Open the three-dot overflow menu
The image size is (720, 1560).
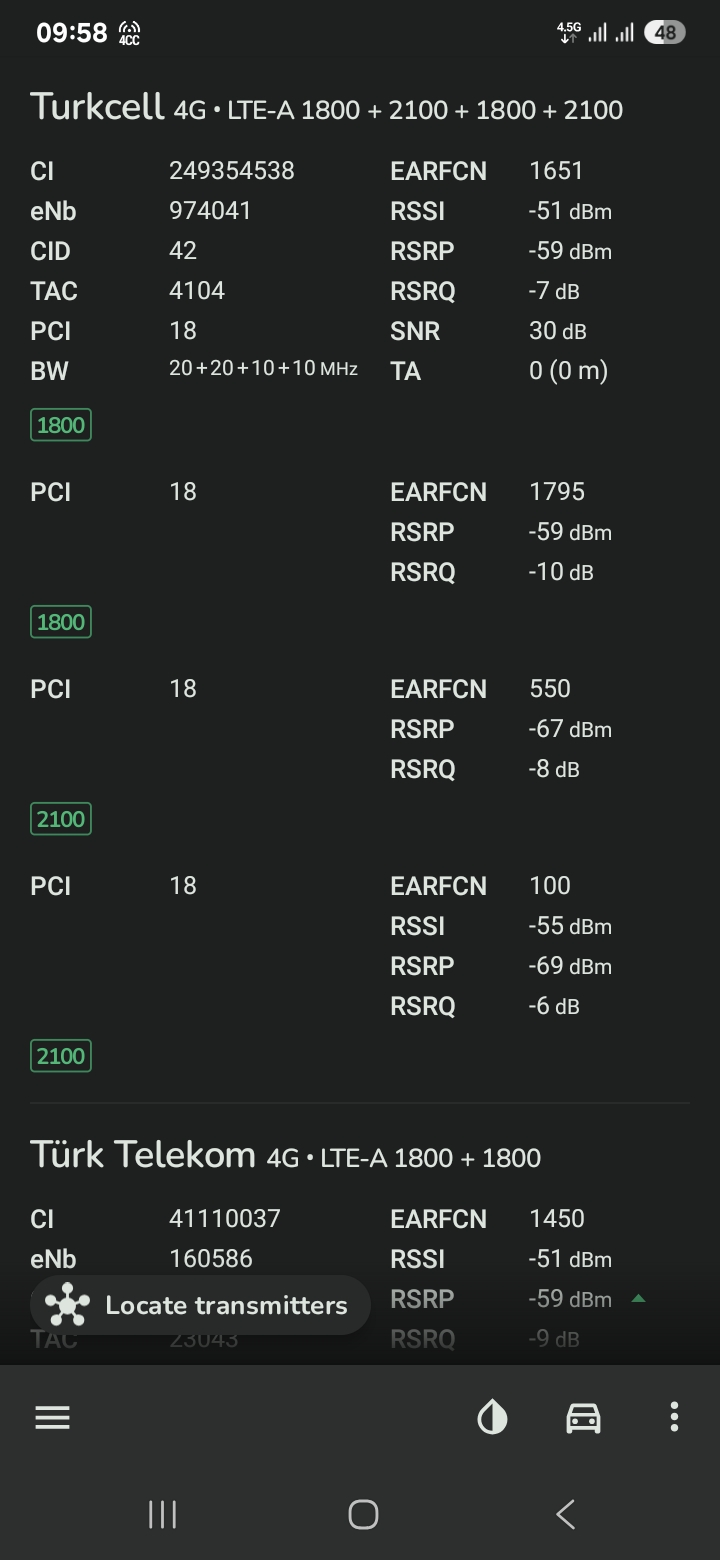pos(674,1417)
